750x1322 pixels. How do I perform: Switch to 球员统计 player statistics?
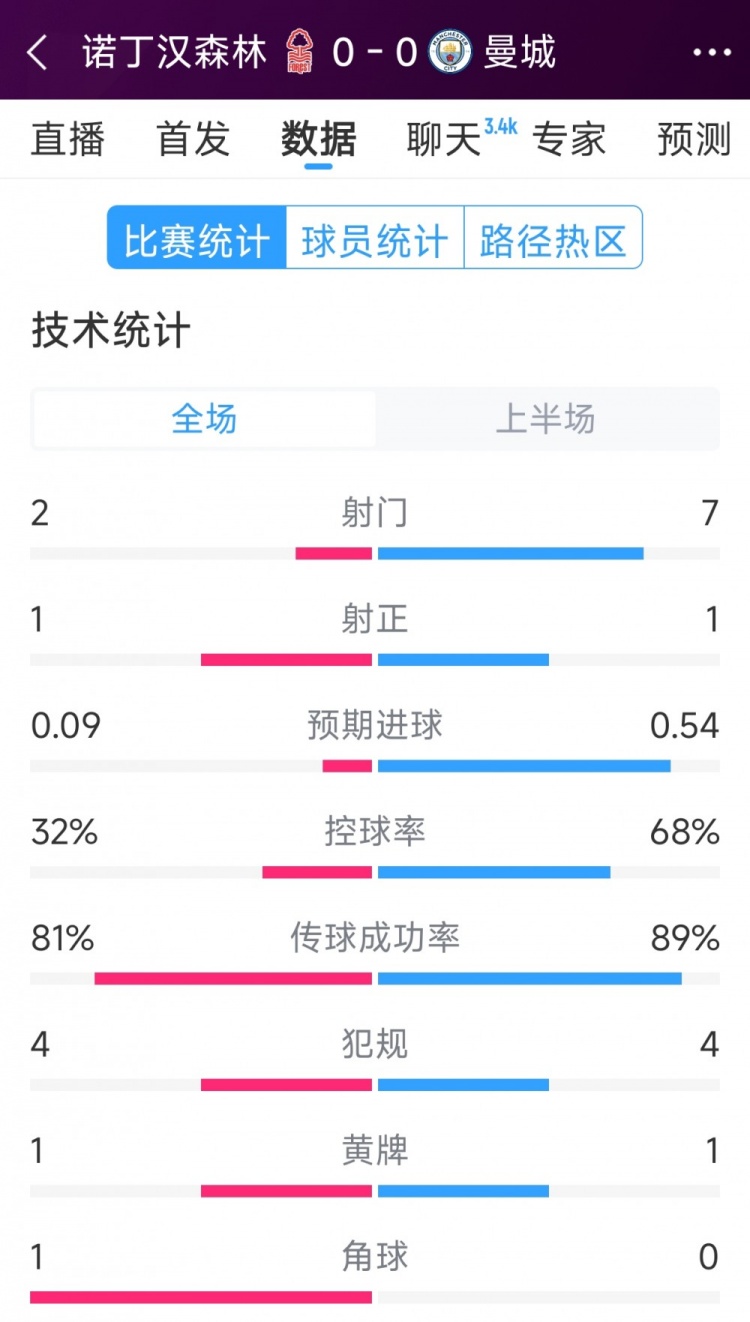375,237
